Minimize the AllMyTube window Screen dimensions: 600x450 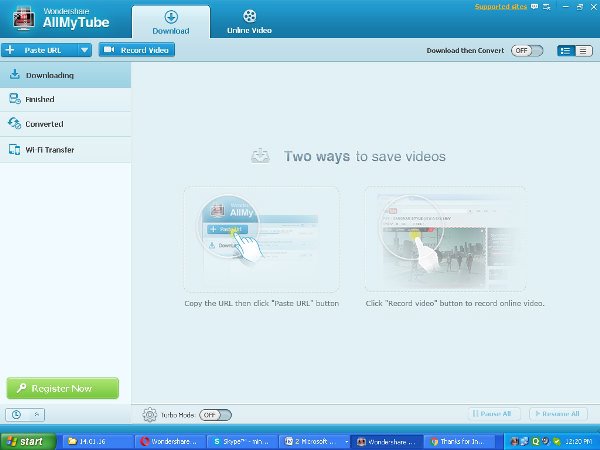(566, 7)
